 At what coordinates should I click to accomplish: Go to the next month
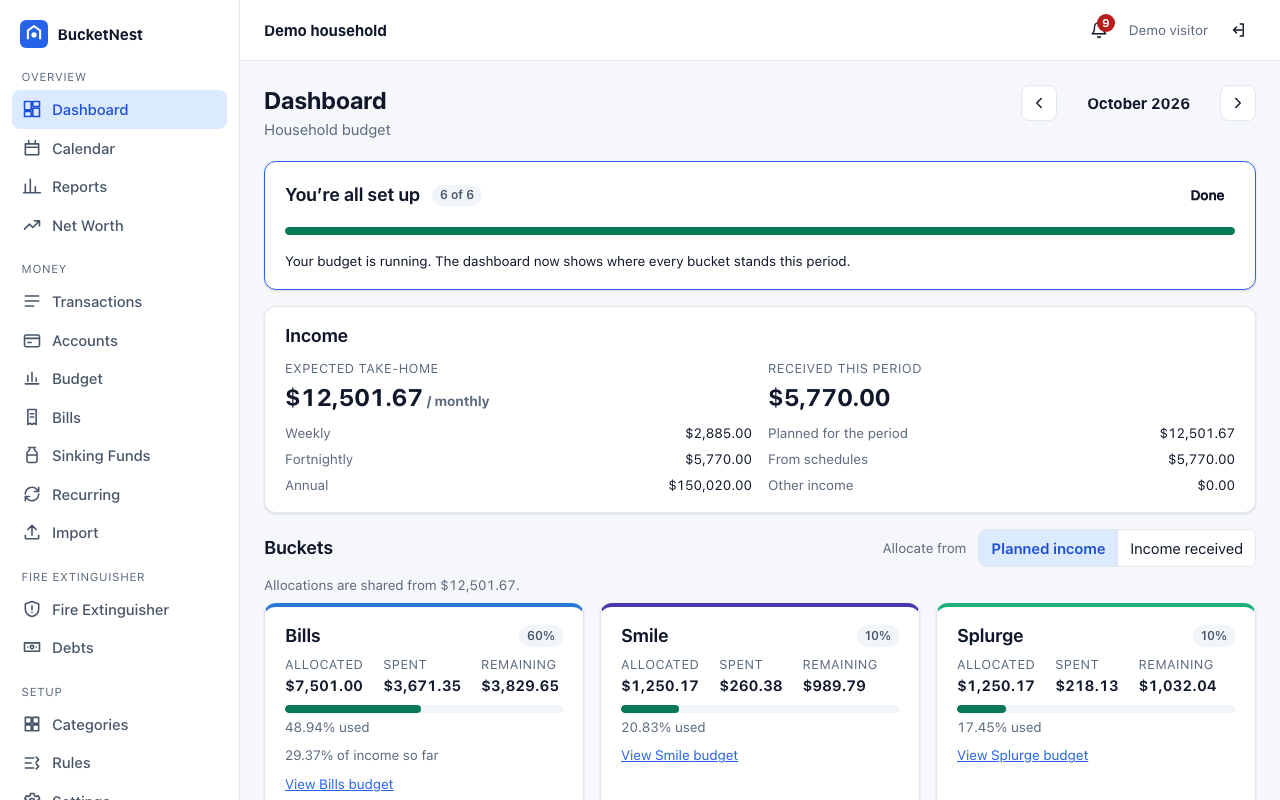[x=1238, y=103]
